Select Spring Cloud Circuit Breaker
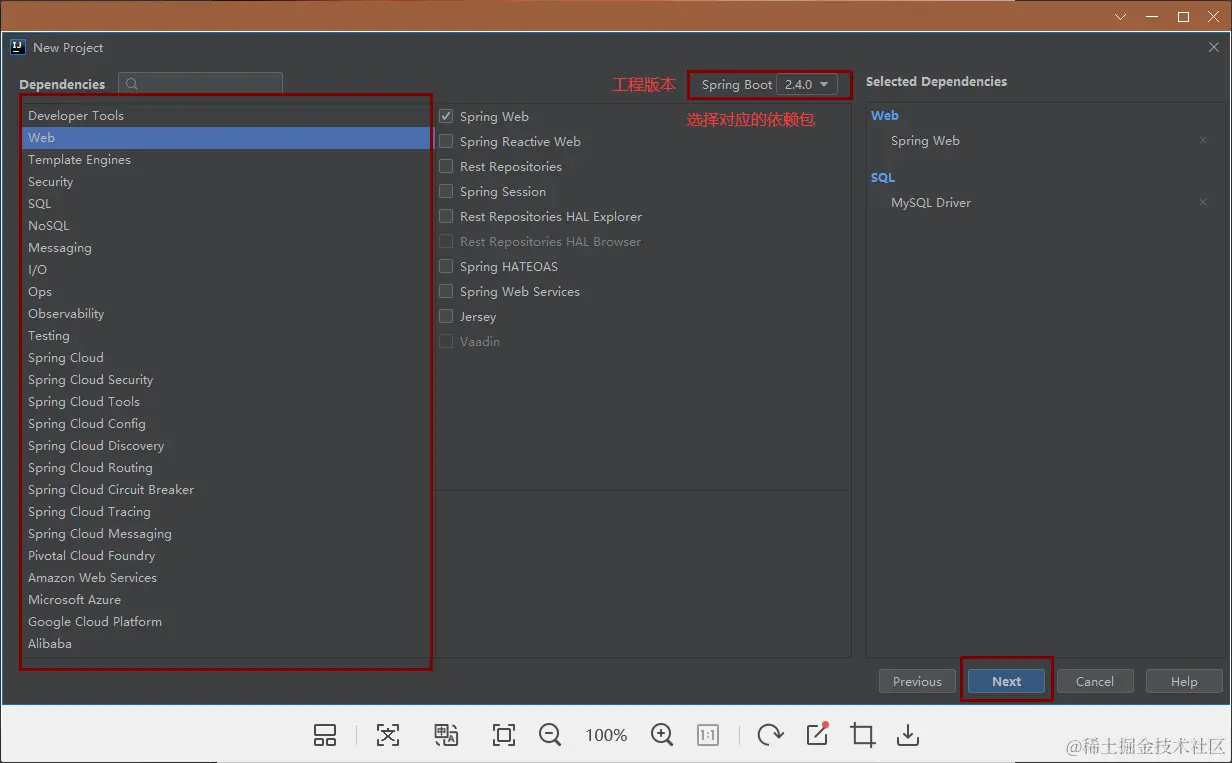 [x=226, y=490]
